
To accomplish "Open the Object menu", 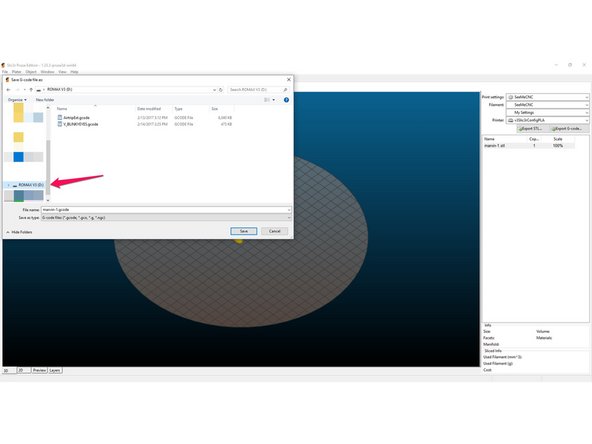I will (31, 72).
